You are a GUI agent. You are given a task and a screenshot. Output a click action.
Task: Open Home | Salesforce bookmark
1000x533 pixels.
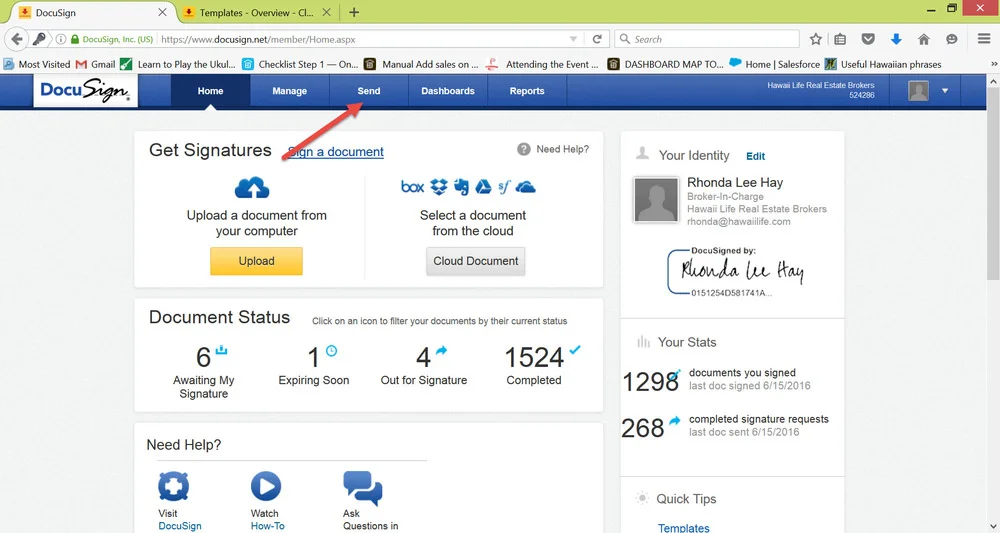coord(775,64)
